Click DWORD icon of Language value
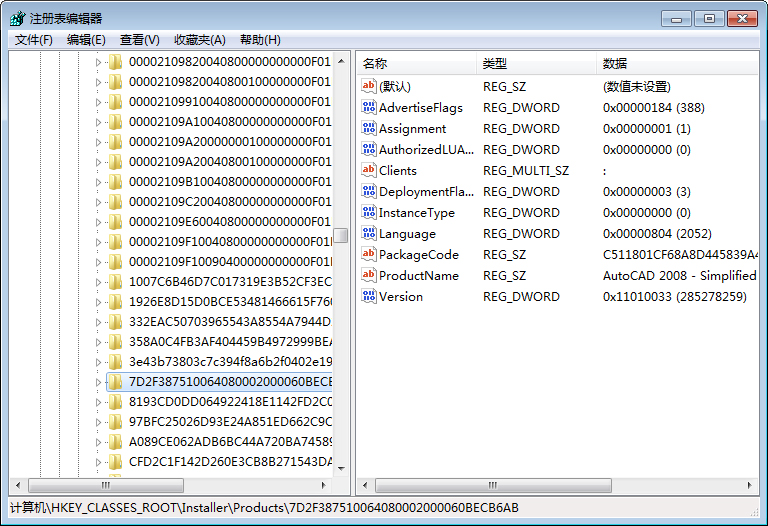Viewport: 768px width, 526px height. click(x=368, y=234)
